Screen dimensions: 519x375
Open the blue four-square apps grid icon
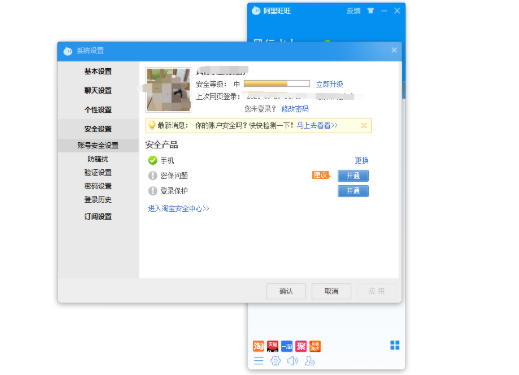[x=395, y=345]
